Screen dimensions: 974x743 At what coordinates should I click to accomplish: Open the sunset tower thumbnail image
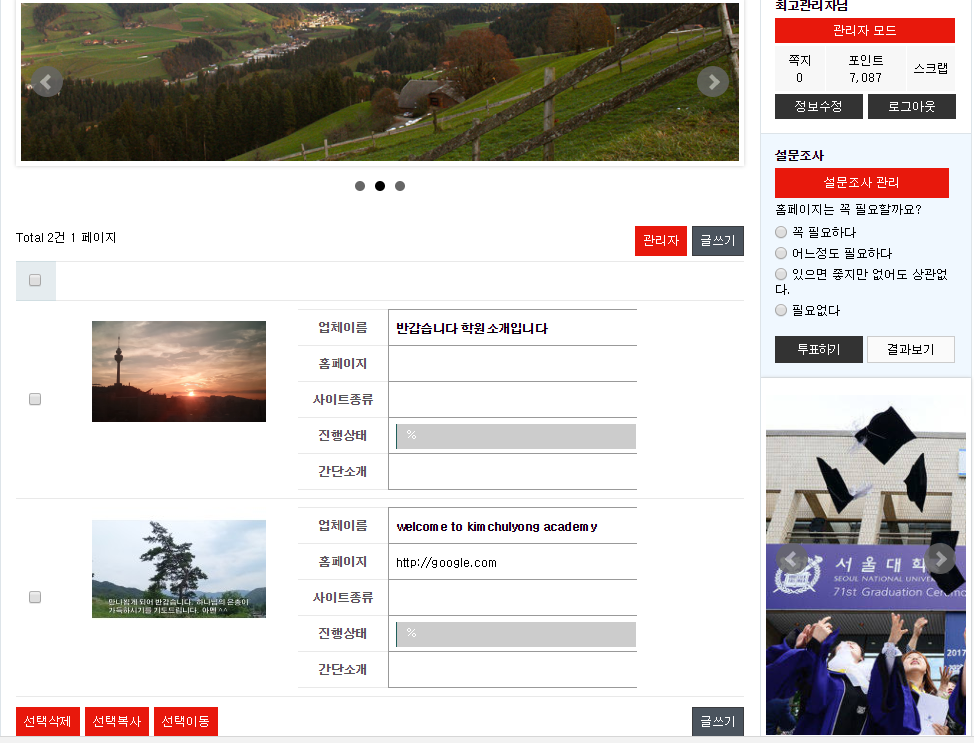click(x=179, y=371)
